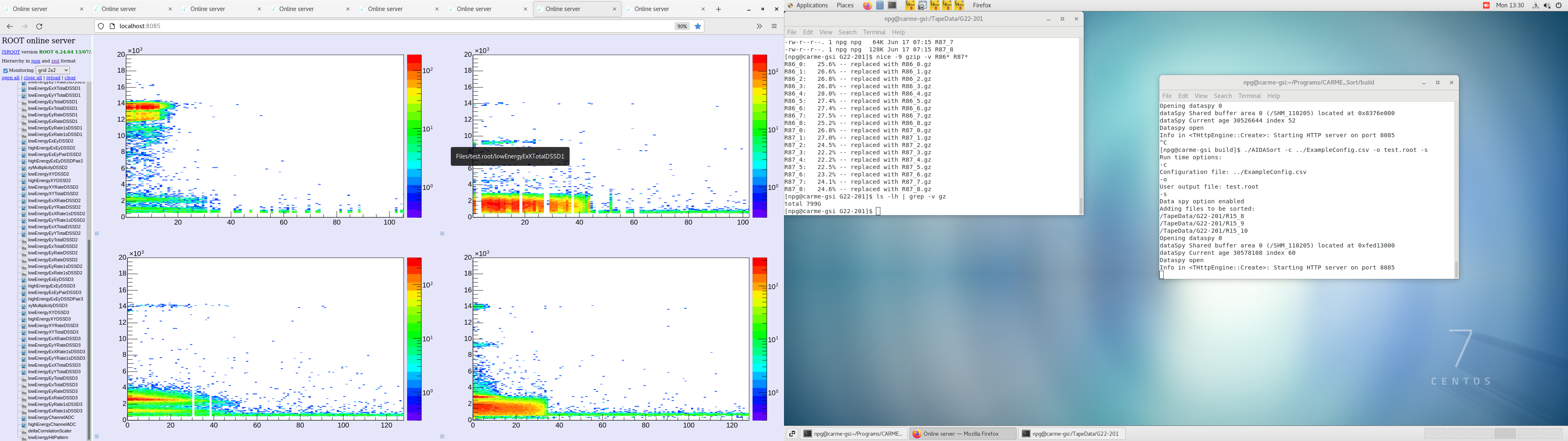Select lowEnergyExEyDSSD2 histogram in tree
Image resolution: width=1568 pixels, height=441 pixels.
coord(51,141)
